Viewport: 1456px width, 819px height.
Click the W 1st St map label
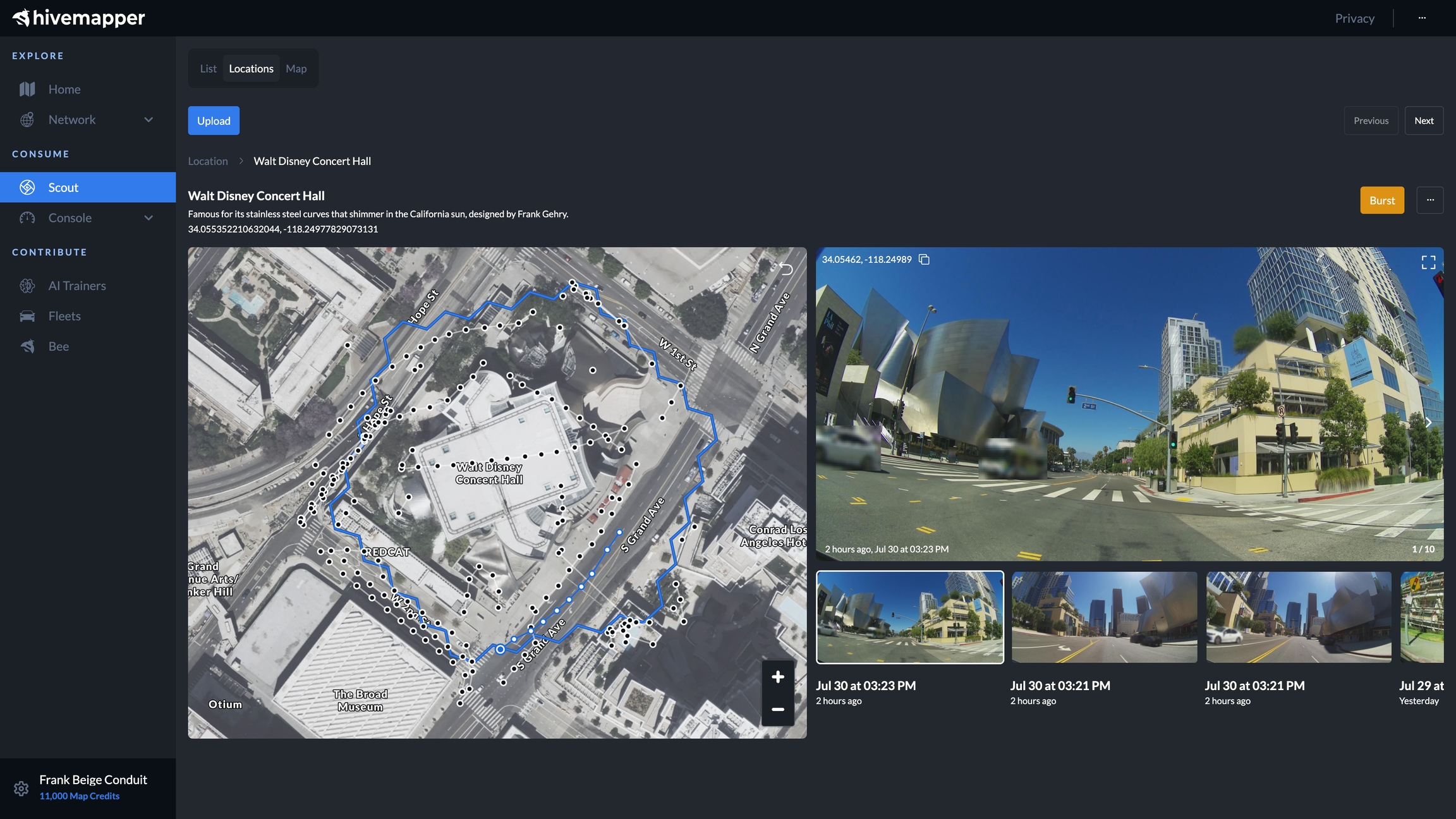(x=677, y=354)
